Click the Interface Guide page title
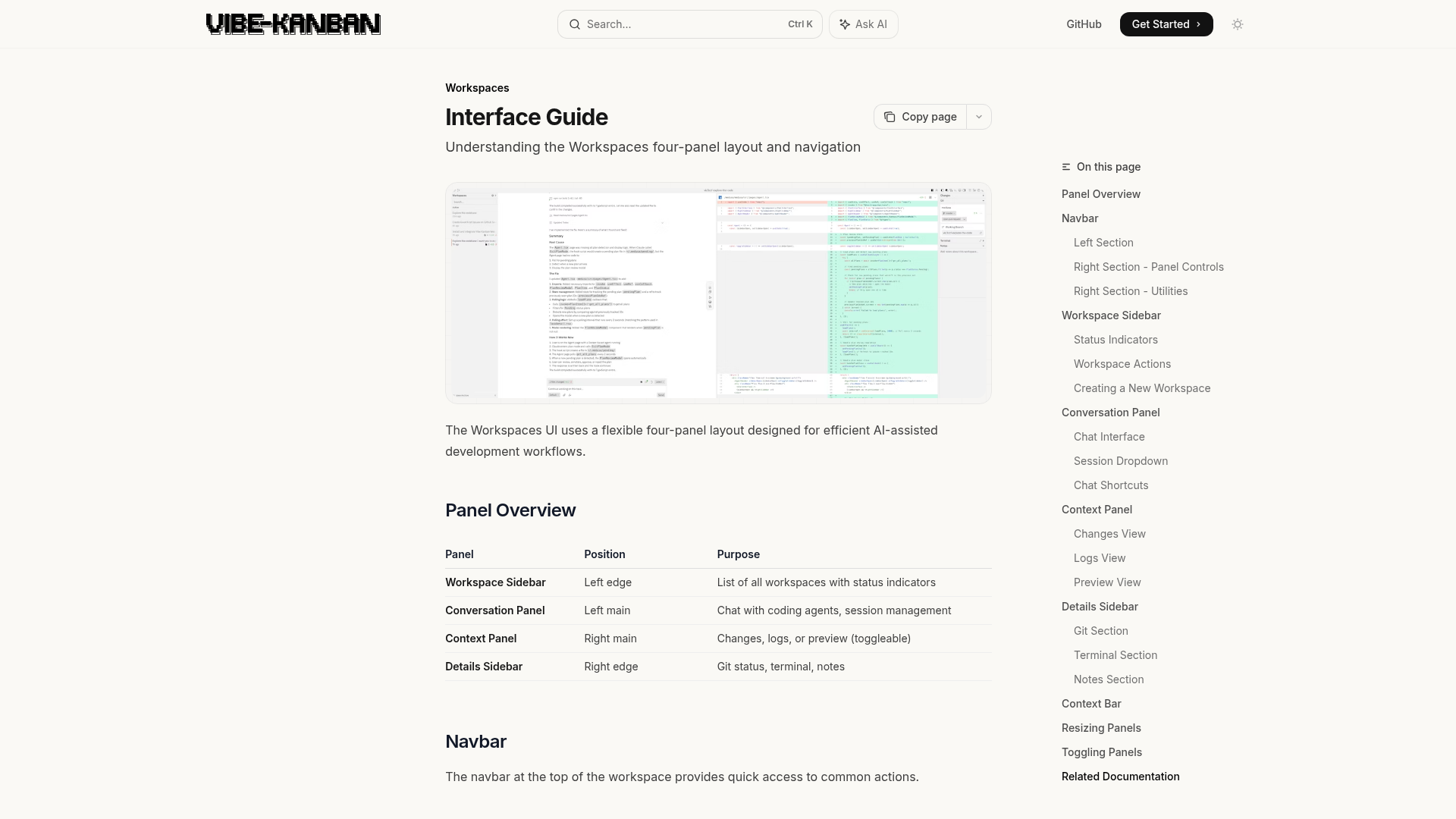 (x=526, y=117)
